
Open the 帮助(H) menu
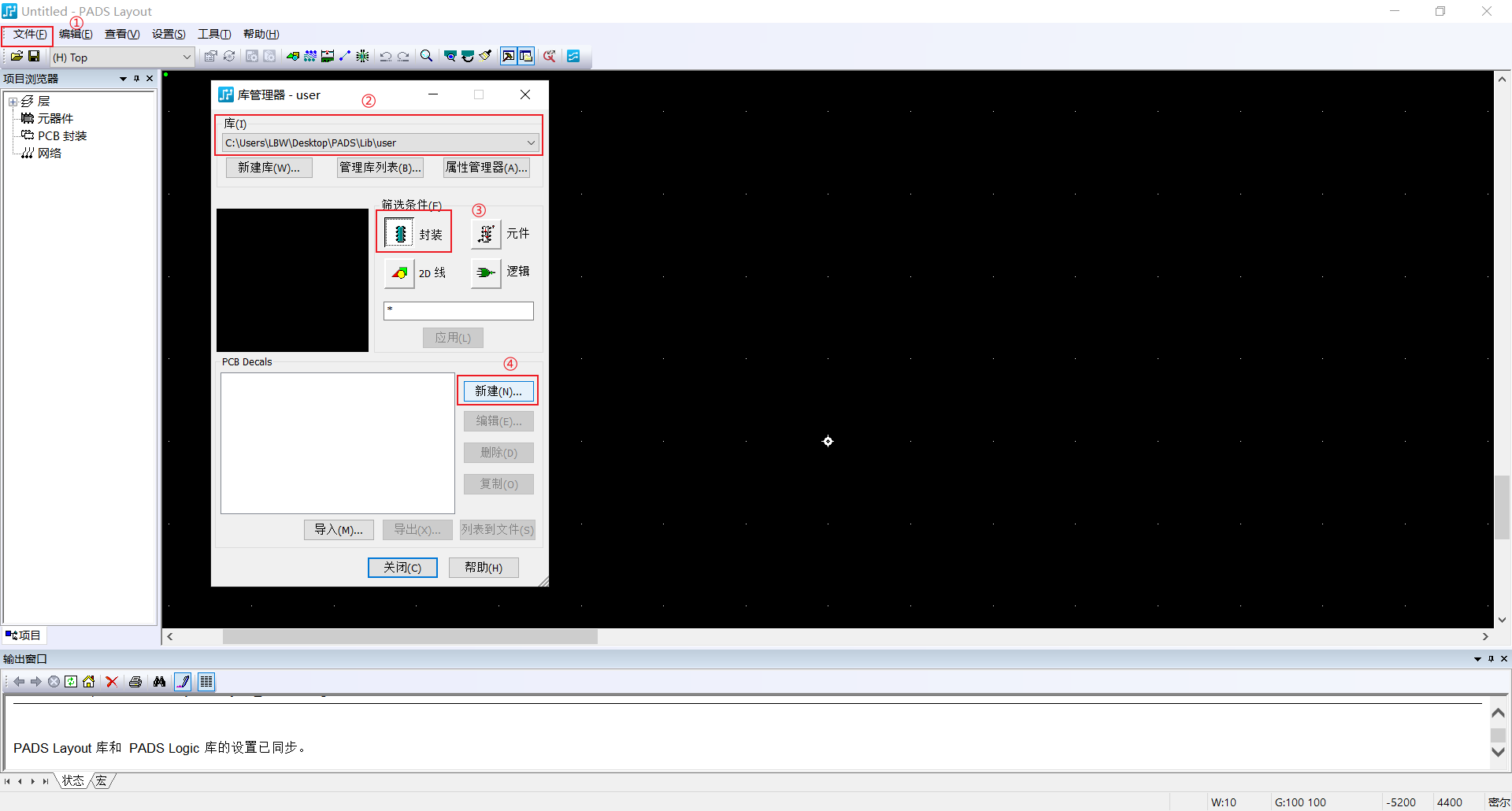point(261,34)
